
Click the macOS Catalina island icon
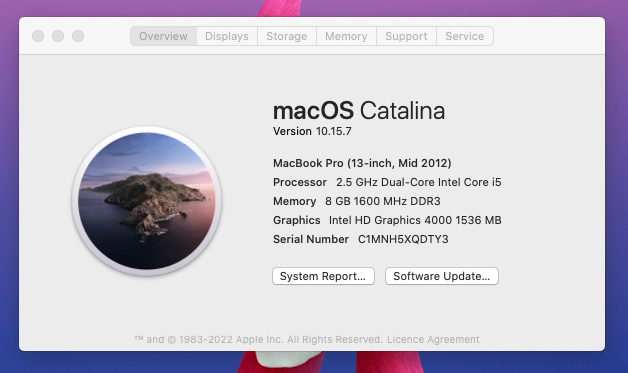147,201
